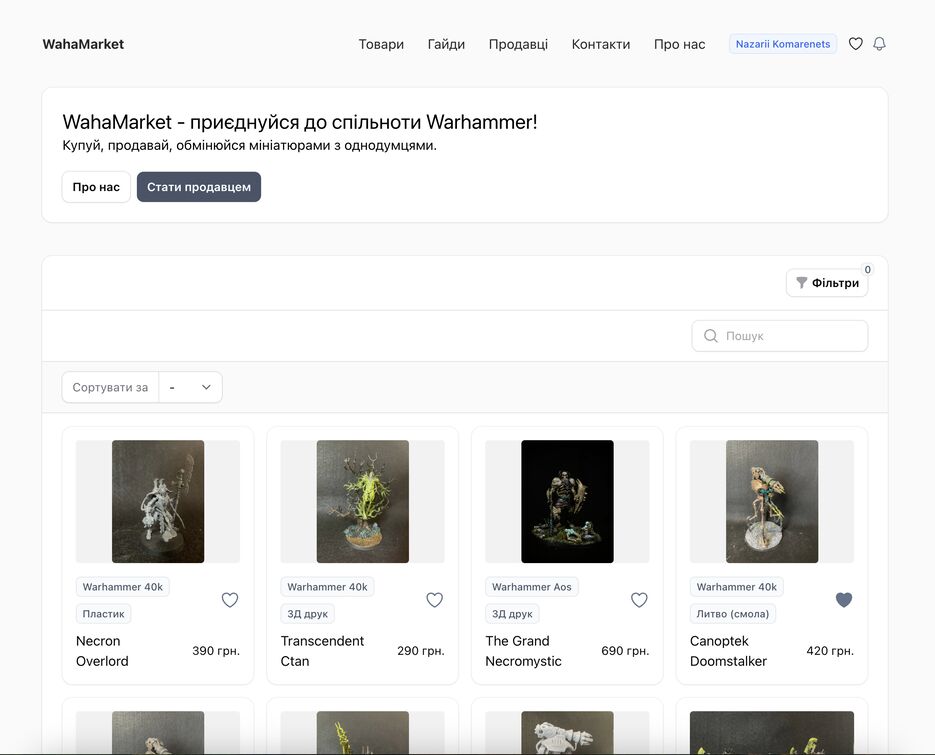Click the magnifier icon in search field

pyautogui.click(x=710, y=336)
